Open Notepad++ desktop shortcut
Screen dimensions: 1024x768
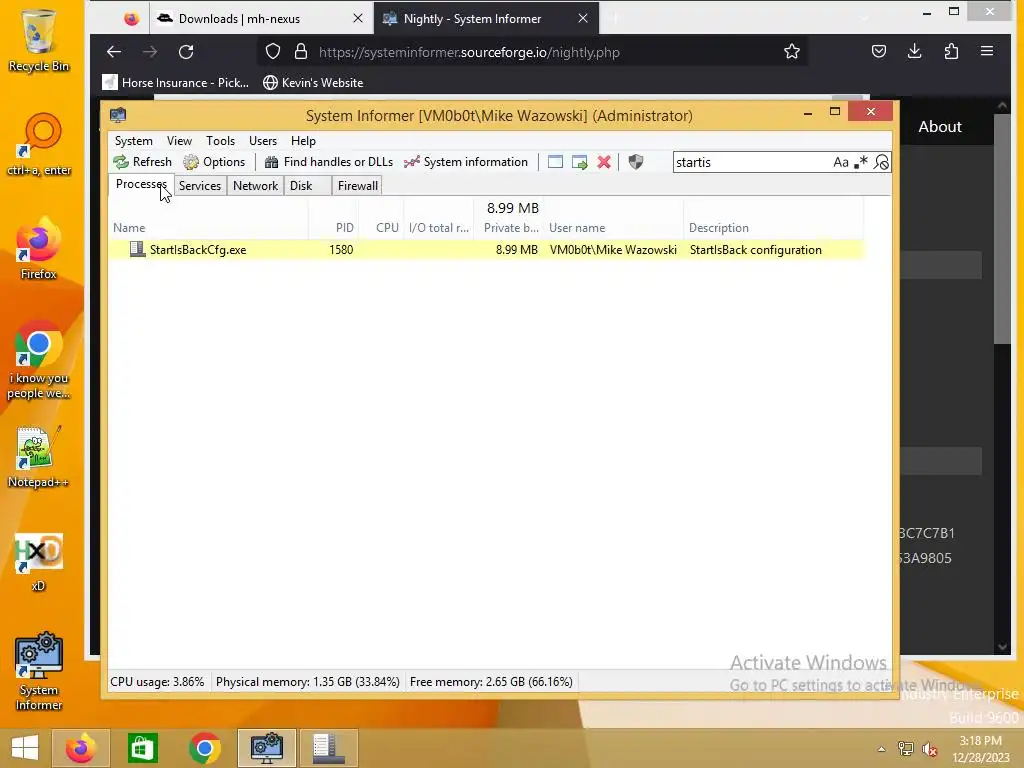(x=38, y=457)
